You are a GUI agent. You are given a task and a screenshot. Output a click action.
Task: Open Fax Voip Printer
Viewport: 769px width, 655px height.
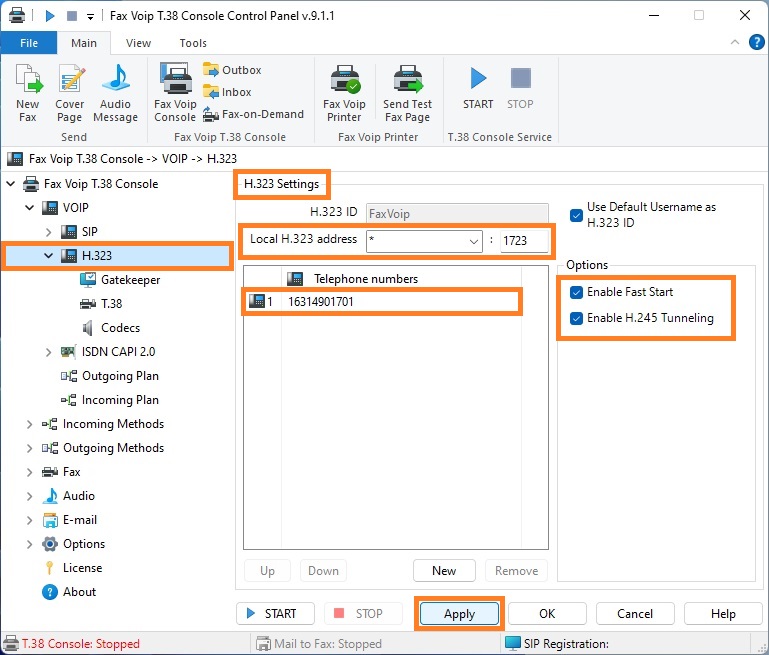click(x=344, y=93)
